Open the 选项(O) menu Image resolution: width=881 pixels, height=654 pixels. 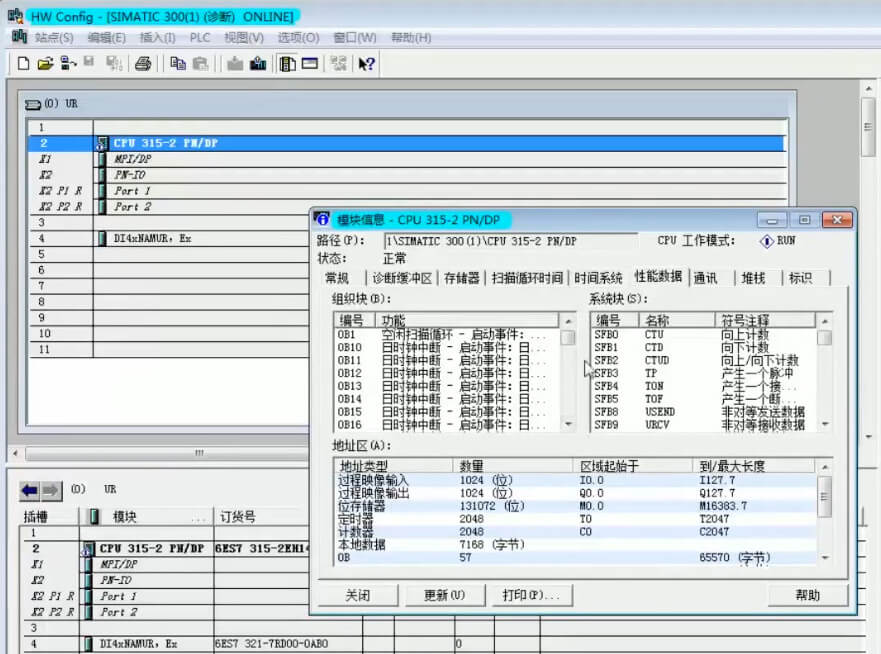[298, 38]
